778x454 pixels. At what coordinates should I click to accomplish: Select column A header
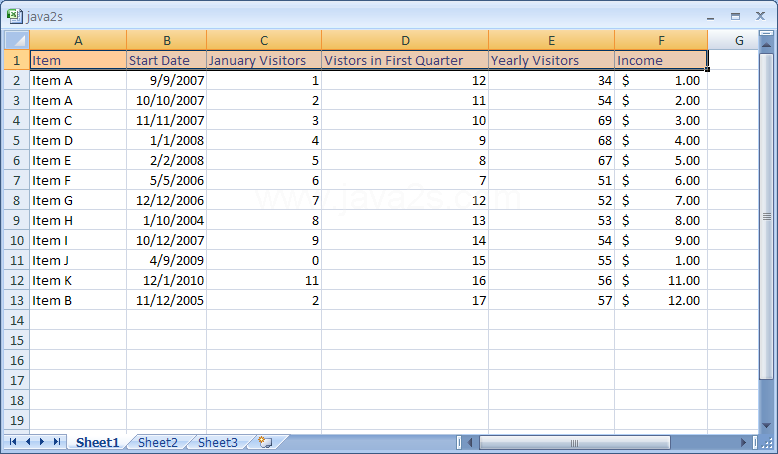tap(78, 40)
